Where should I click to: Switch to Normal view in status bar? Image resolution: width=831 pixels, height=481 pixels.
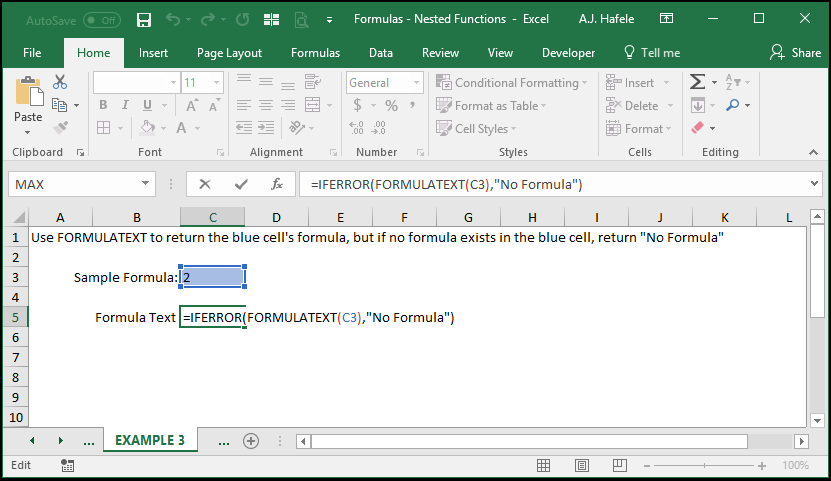pos(543,466)
